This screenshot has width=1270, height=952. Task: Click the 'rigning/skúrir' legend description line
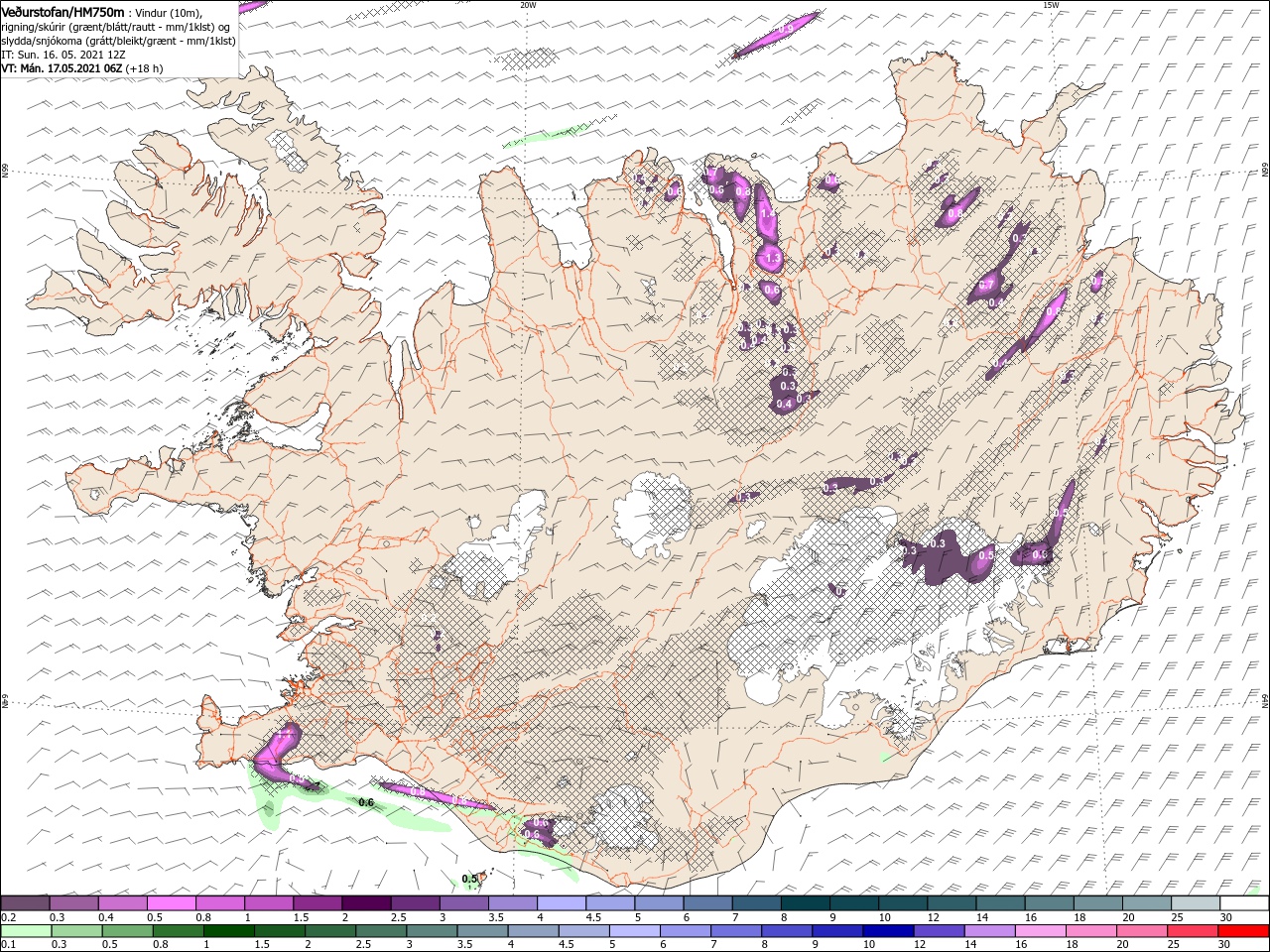tap(116, 27)
